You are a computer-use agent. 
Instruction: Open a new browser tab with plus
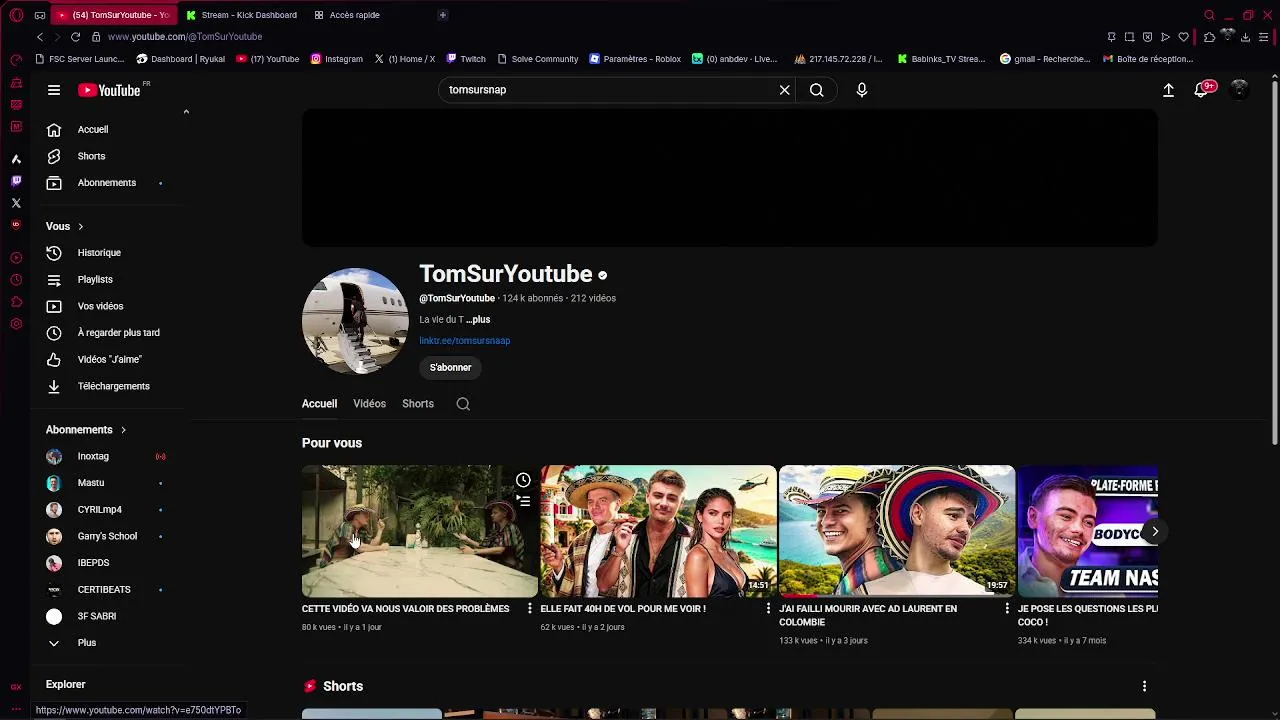click(442, 15)
